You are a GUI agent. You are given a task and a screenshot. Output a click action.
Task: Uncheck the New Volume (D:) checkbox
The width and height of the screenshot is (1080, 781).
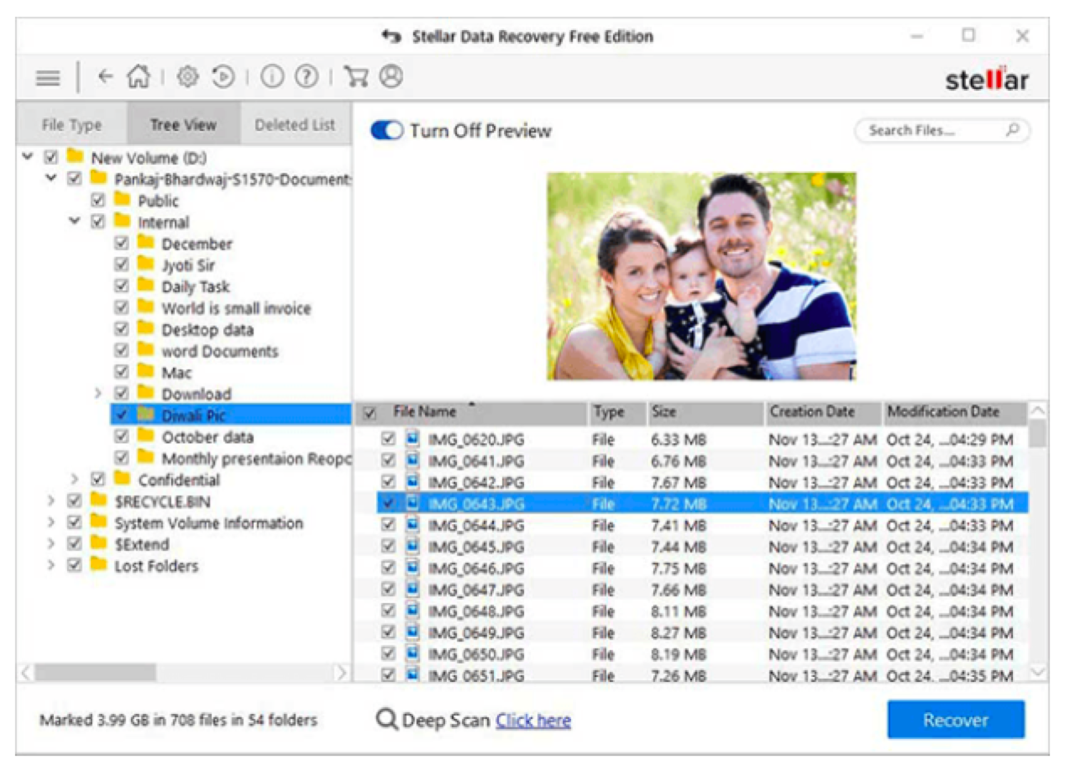pos(51,157)
